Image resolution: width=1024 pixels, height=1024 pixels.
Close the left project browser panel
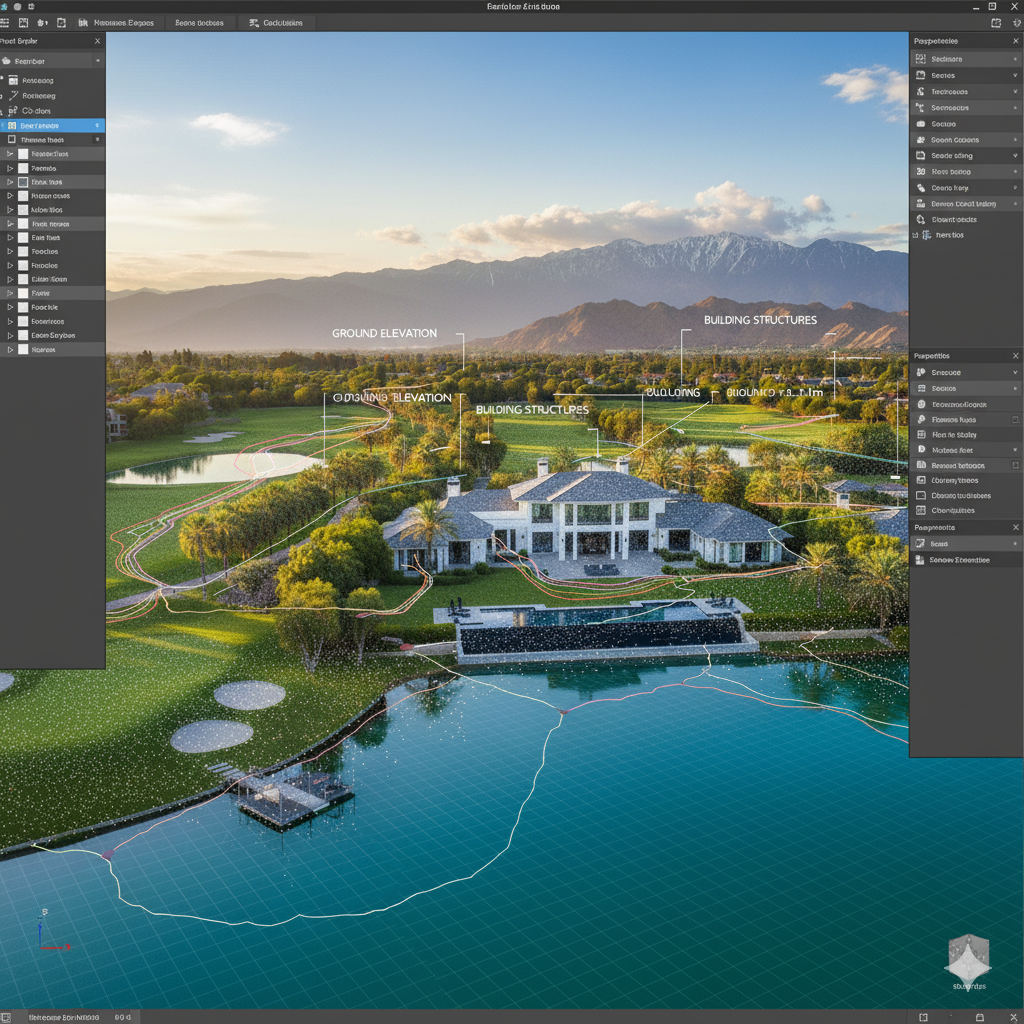97,41
